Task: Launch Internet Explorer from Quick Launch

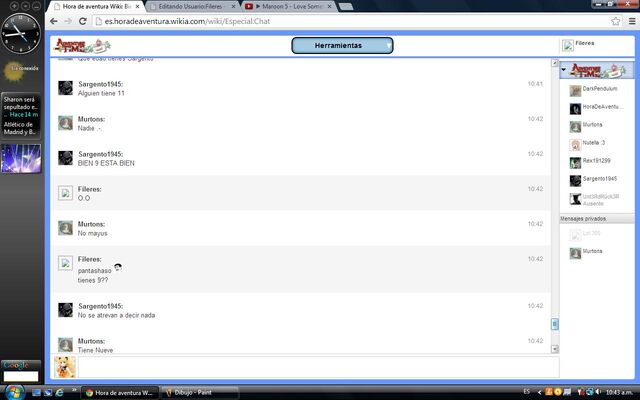Action: coord(59,393)
